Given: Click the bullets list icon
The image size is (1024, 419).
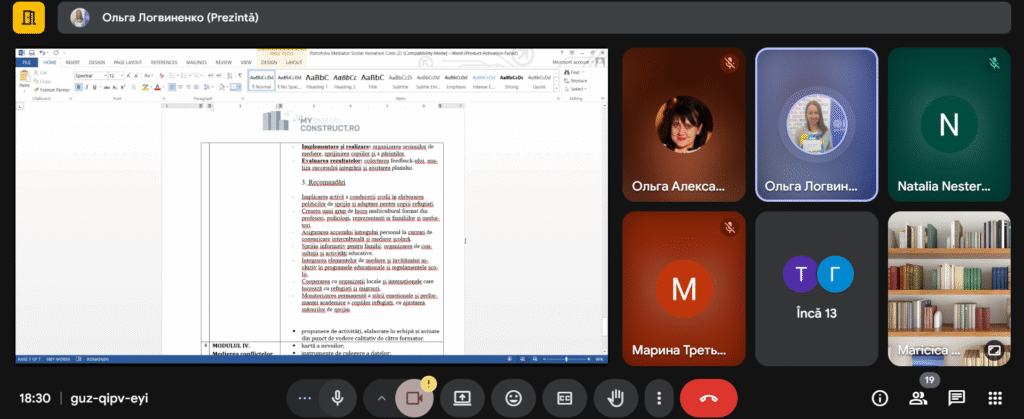Looking at the screenshot, I should point(172,76).
